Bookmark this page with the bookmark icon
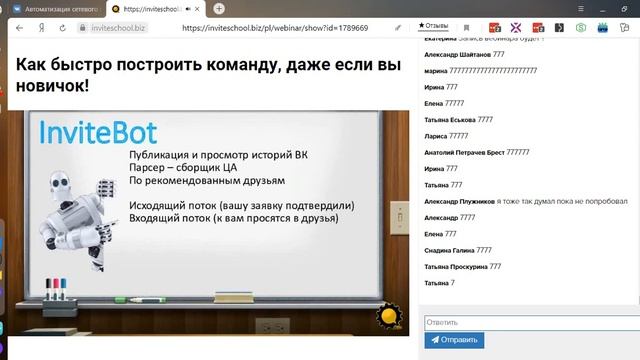This screenshot has height=360, width=640. [x=466, y=28]
